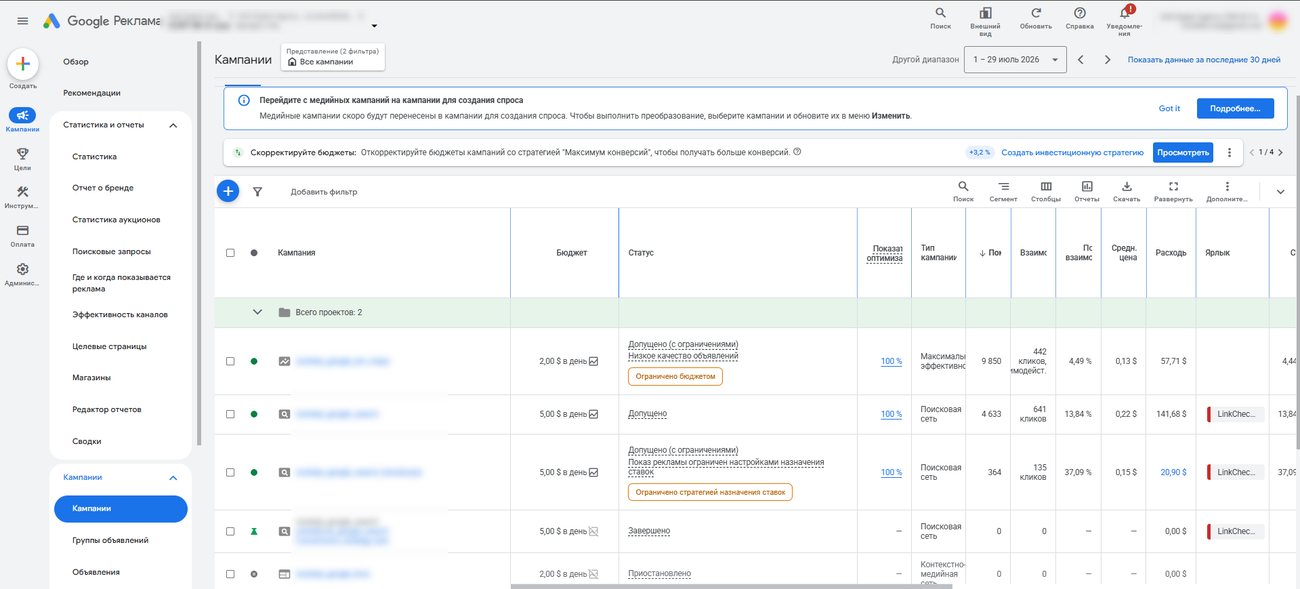Open three-dot menu on the budget recommendation
This screenshot has width=1300, height=589.
coord(1229,153)
